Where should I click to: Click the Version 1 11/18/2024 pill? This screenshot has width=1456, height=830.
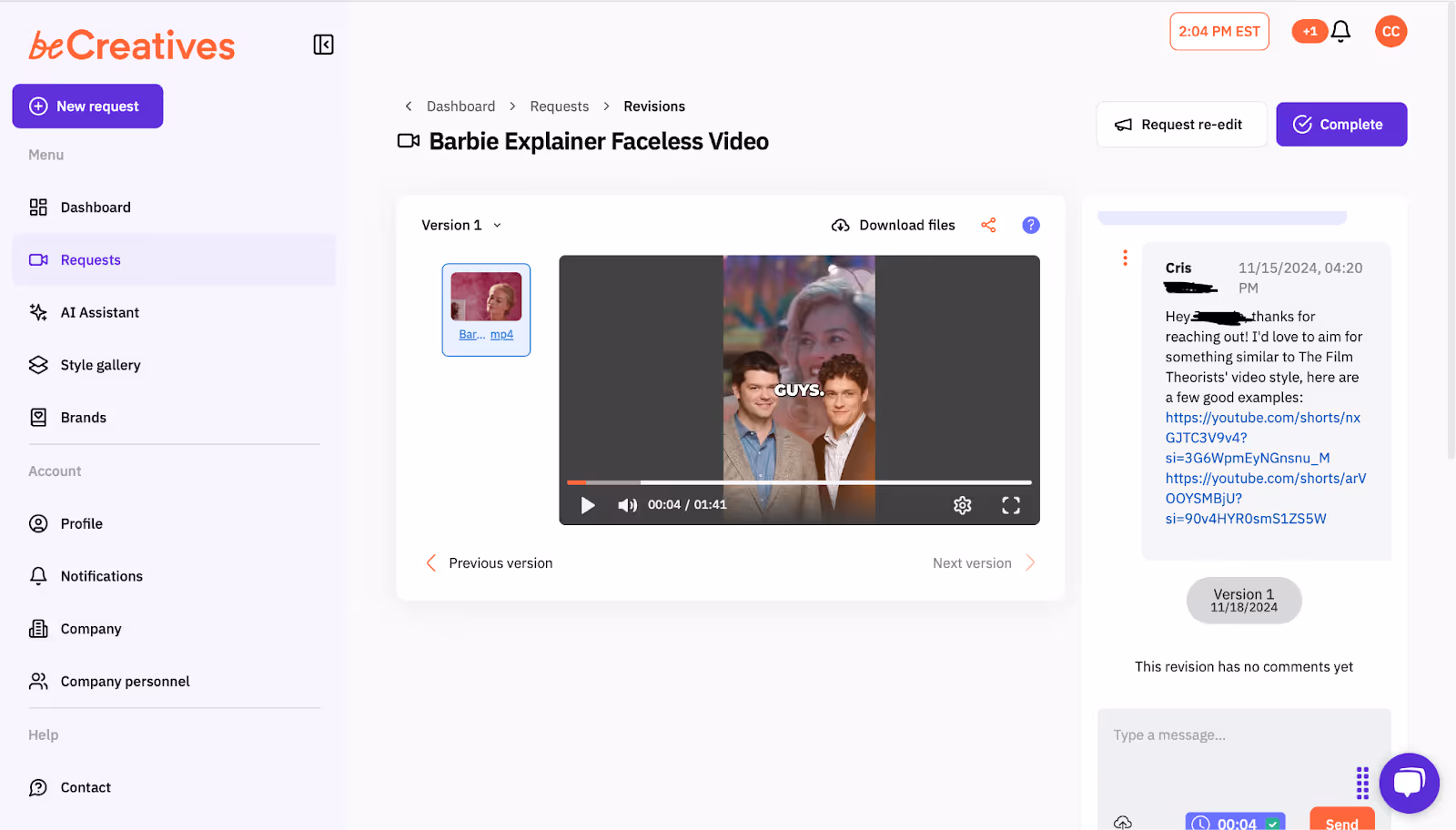[1244, 601]
